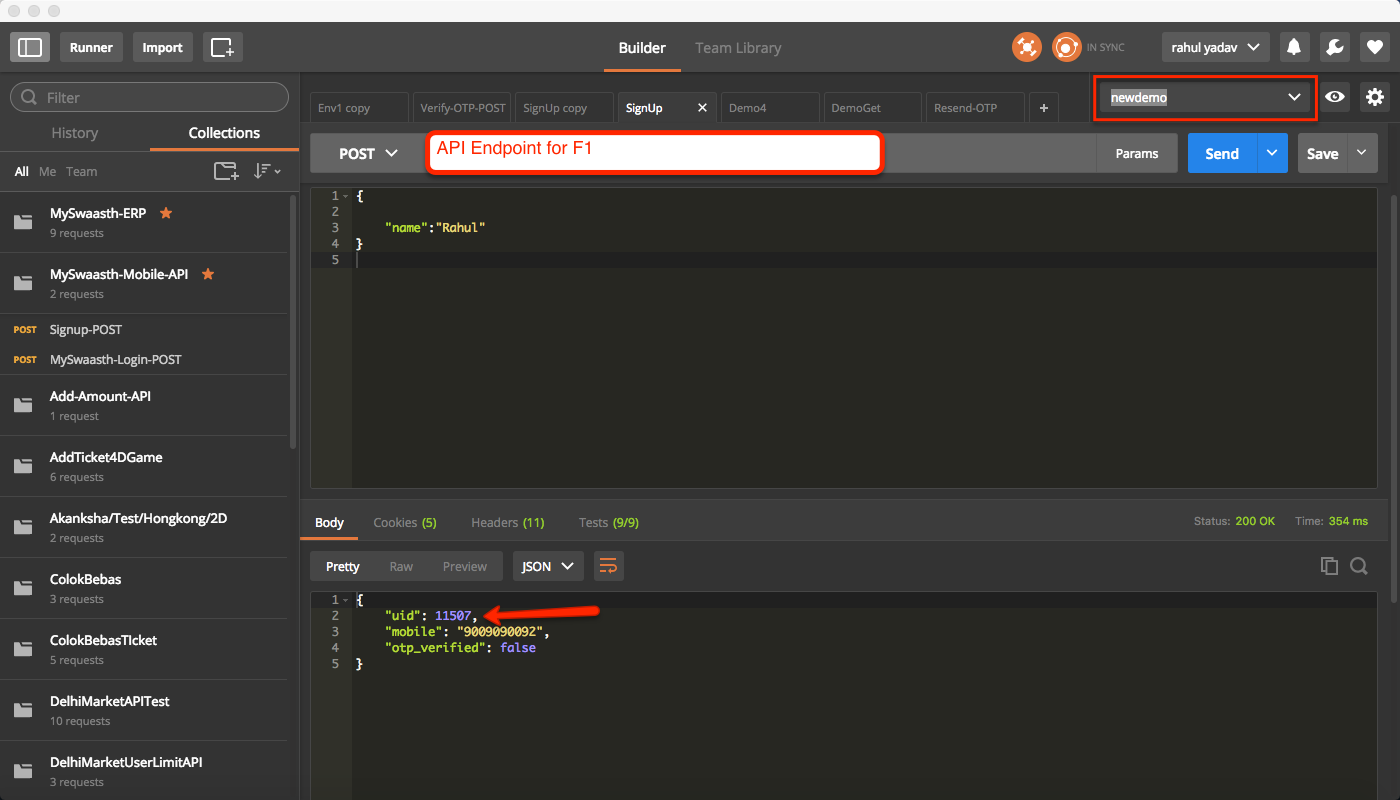Show response Cookies tab

pyautogui.click(x=405, y=522)
